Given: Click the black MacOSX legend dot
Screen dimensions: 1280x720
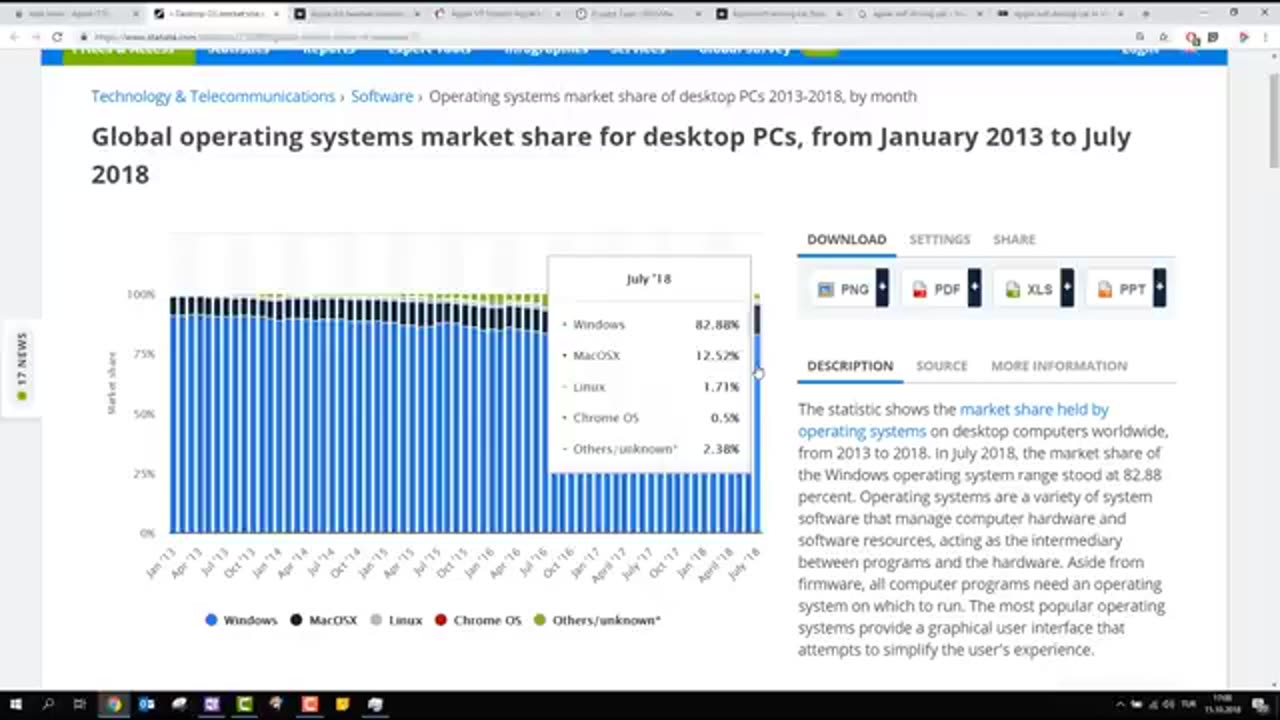Looking at the screenshot, I should click(296, 620).
